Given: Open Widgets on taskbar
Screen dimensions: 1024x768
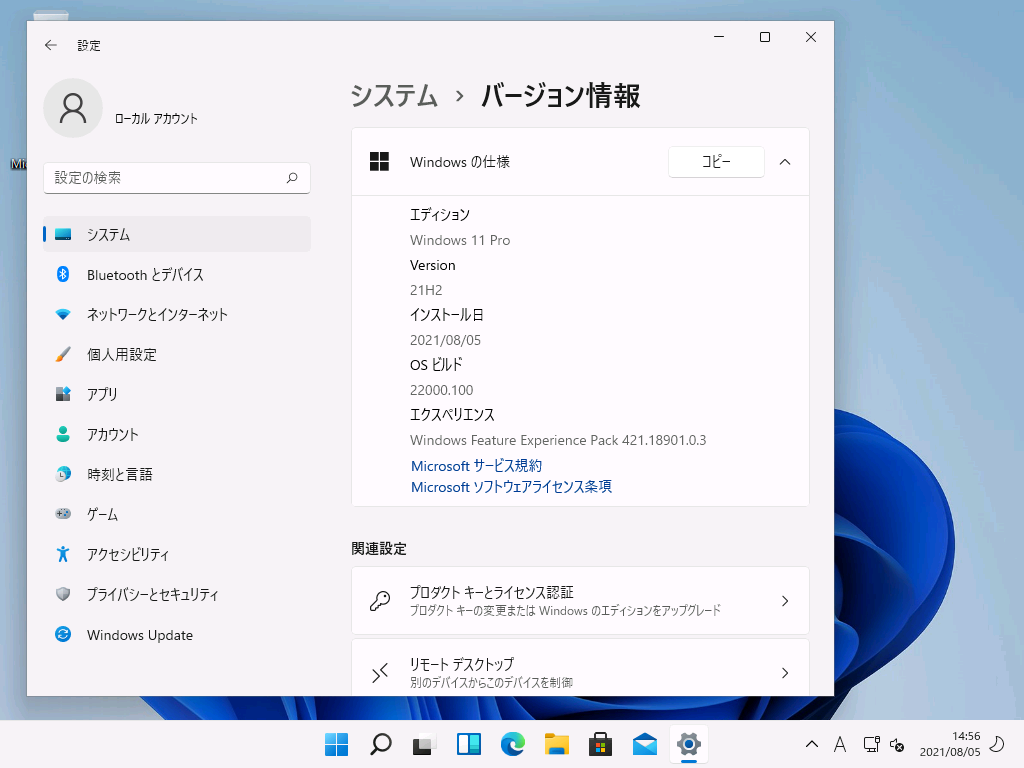Looking at the screenshot, I should [x=469, y=744].
